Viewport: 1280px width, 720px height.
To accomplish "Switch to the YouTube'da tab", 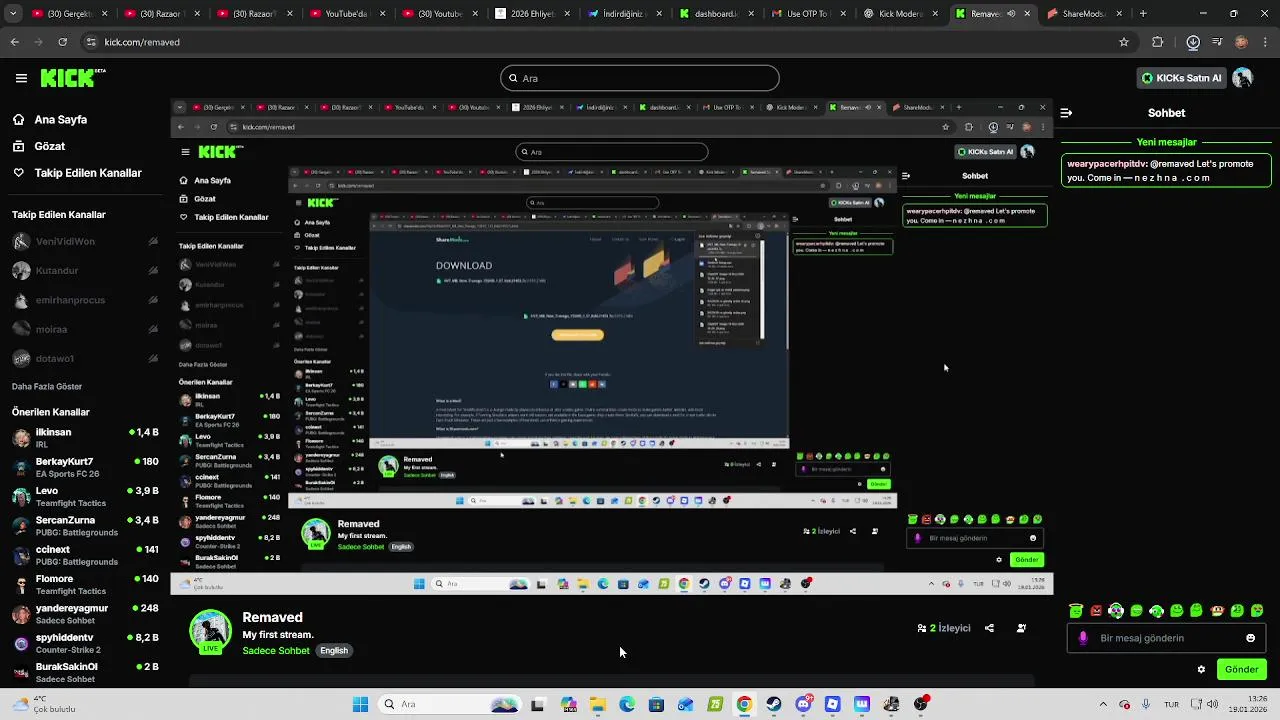I will point(347,14).
